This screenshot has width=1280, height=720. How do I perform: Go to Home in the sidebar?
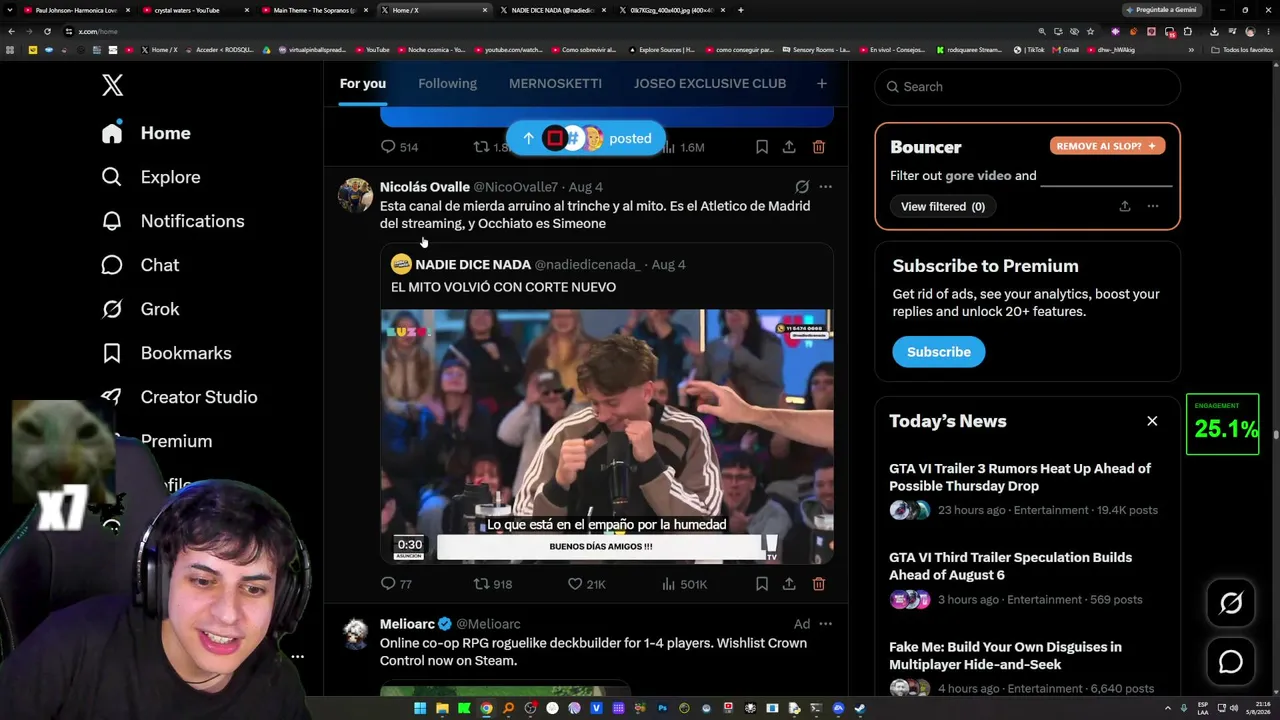146,133
